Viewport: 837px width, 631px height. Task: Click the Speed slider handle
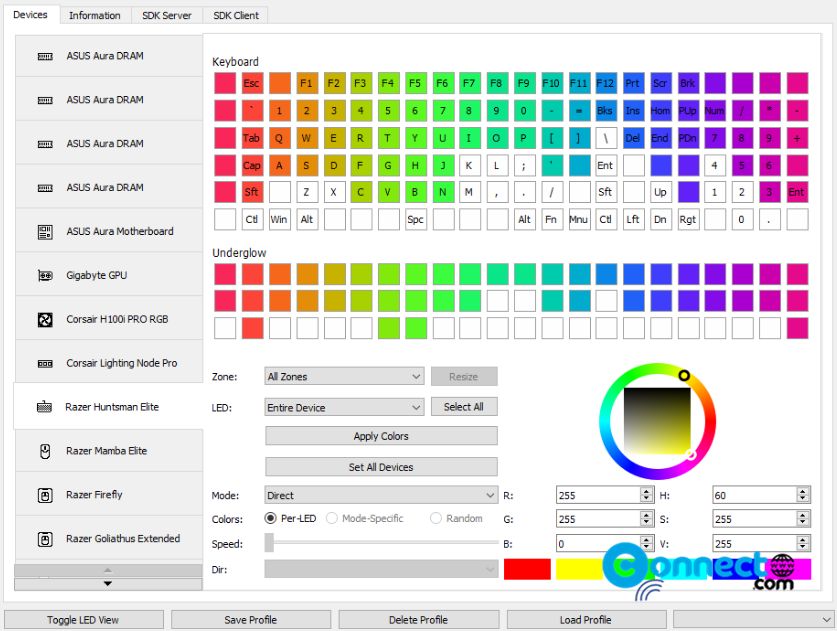(x=270, y=543)
